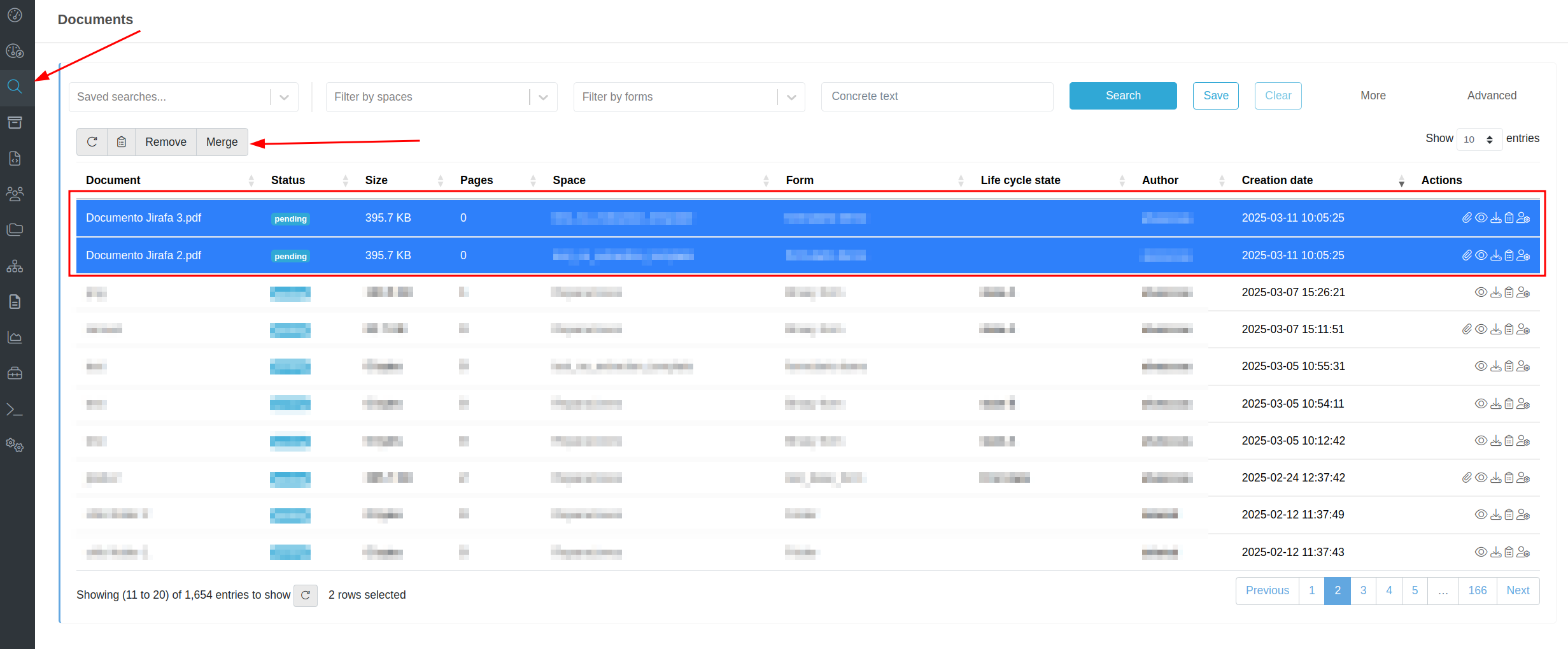This screenshot has width=1568, height=649.
Task: Open user permissions icon for Documento Jirafa 3.pdf
Action: pyautogui.click(x=1523, y=218)
